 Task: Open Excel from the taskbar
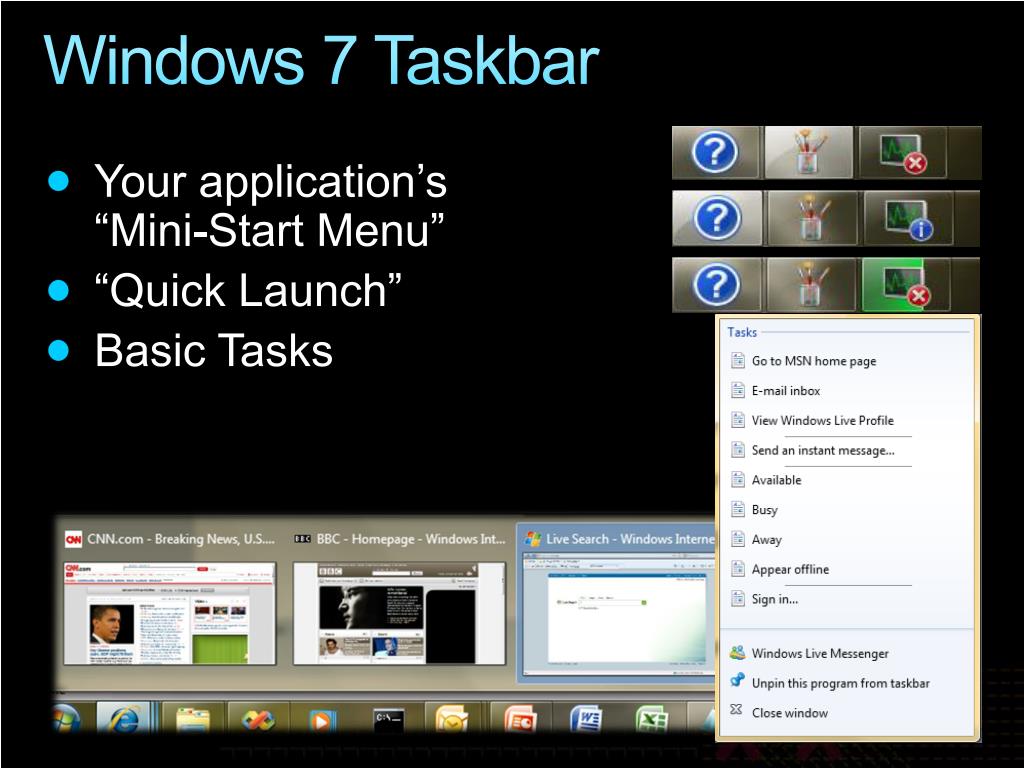click(652, 720)
